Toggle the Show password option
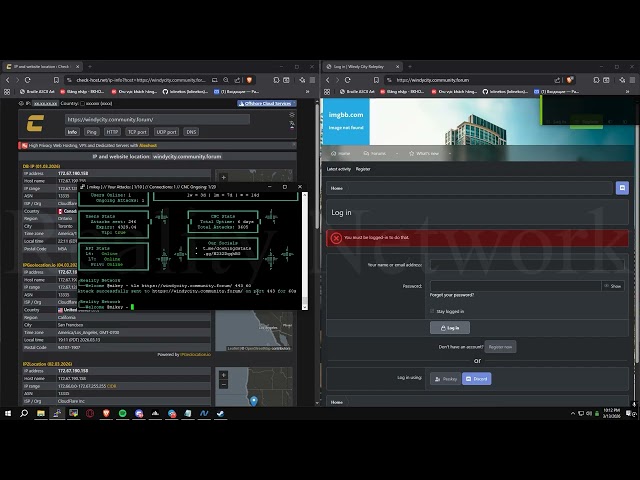This screenshot has width=640, height=480. (614, 286)
